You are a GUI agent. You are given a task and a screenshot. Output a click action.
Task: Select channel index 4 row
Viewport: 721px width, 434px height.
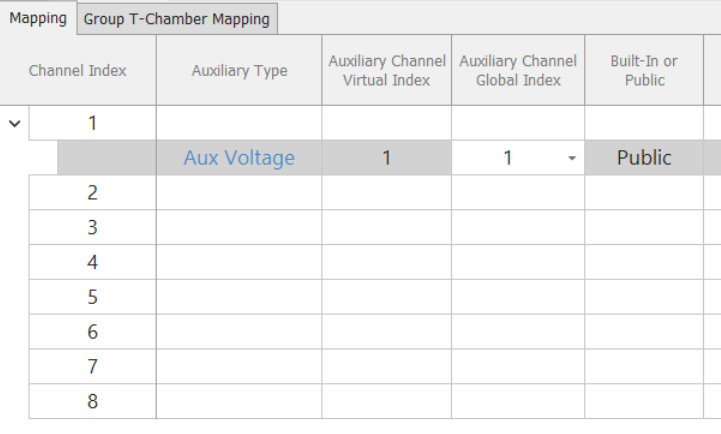coord(92,263)
